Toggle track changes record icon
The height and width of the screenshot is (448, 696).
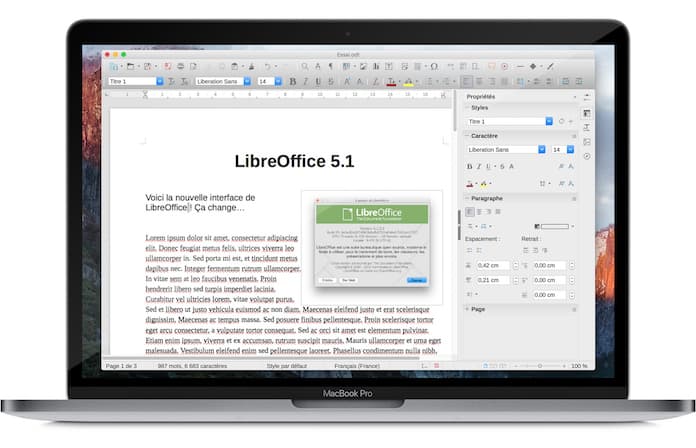(x=505, y=67)
